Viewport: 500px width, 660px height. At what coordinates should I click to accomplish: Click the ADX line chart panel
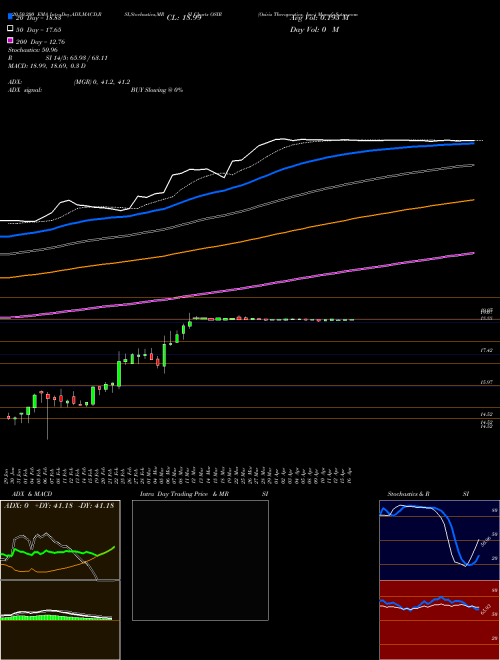[x=60, y=540]
